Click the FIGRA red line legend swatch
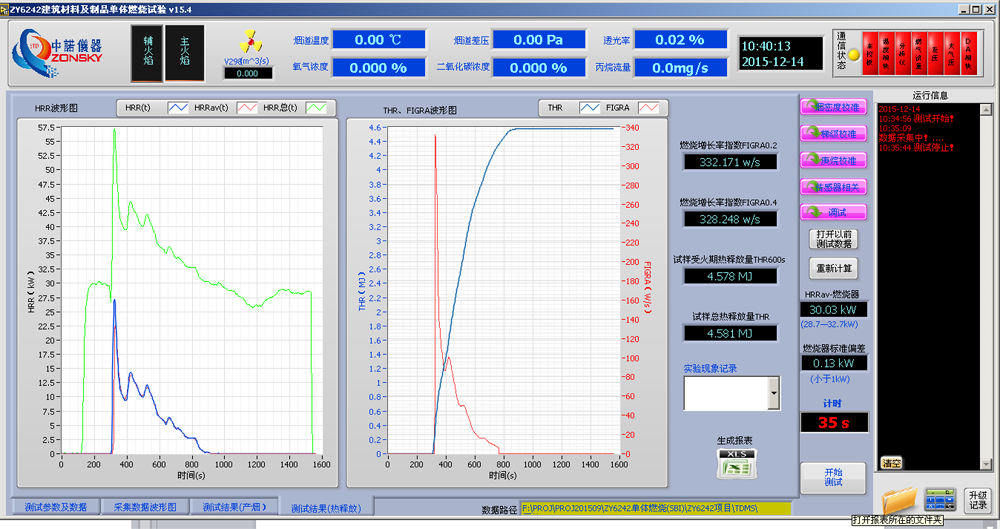The image size is (1000, 529). click(649, 108)
